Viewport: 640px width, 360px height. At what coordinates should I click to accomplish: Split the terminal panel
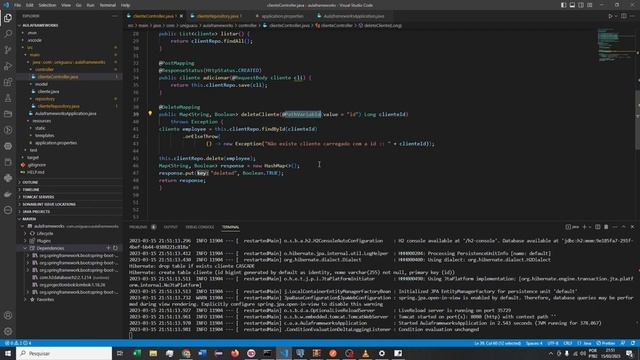point(598,227)
